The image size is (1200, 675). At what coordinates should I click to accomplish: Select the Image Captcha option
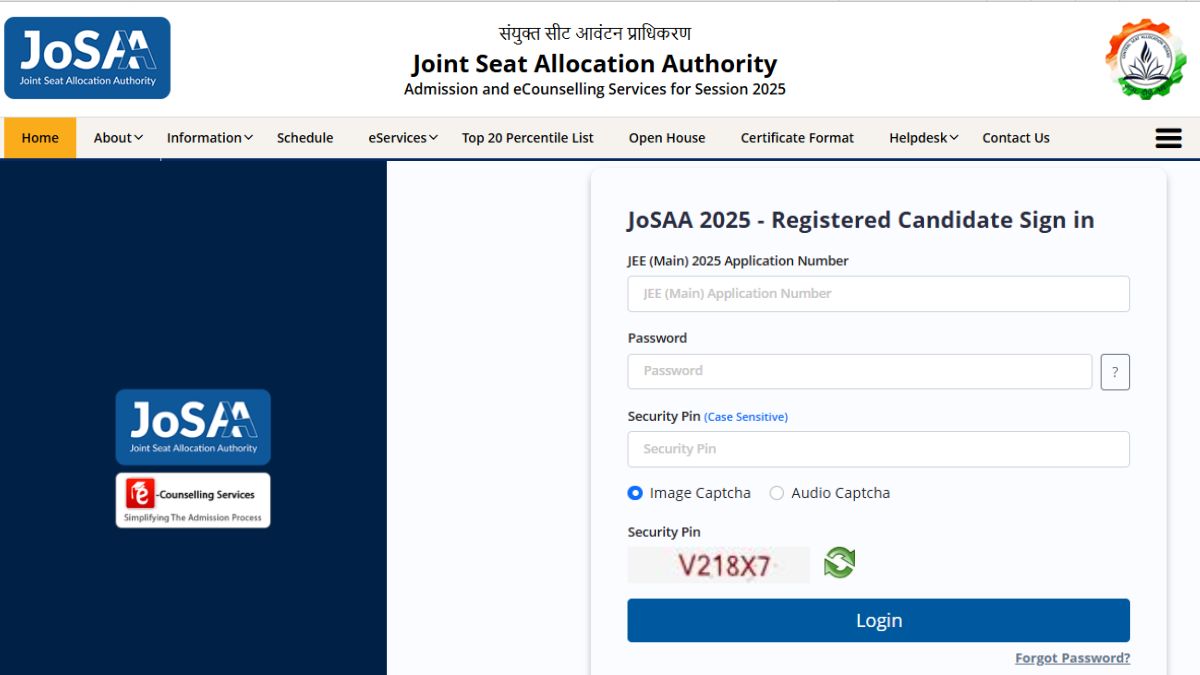pos(636,492)
